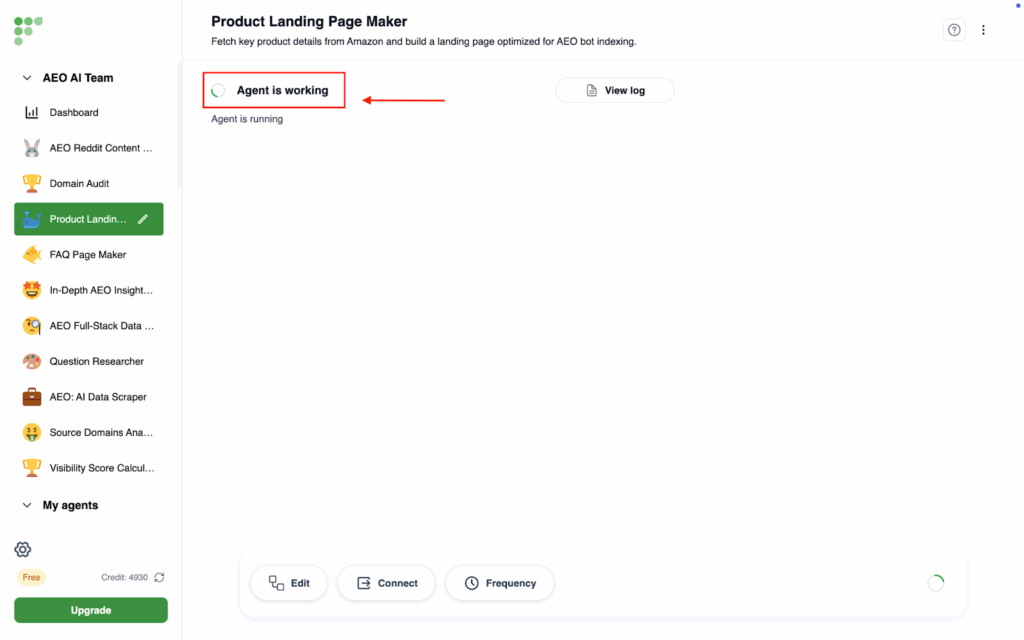Open the Frequency settings button
This screenshot has height=640, width=1024.
[499, 583]
